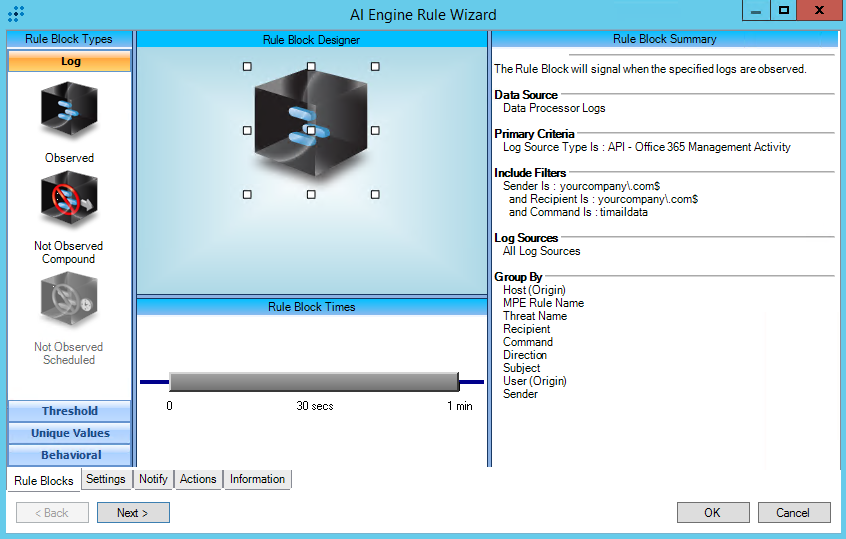Open the Information tab
This screenshot has width=846, height=539.
(x=257, y=479)
